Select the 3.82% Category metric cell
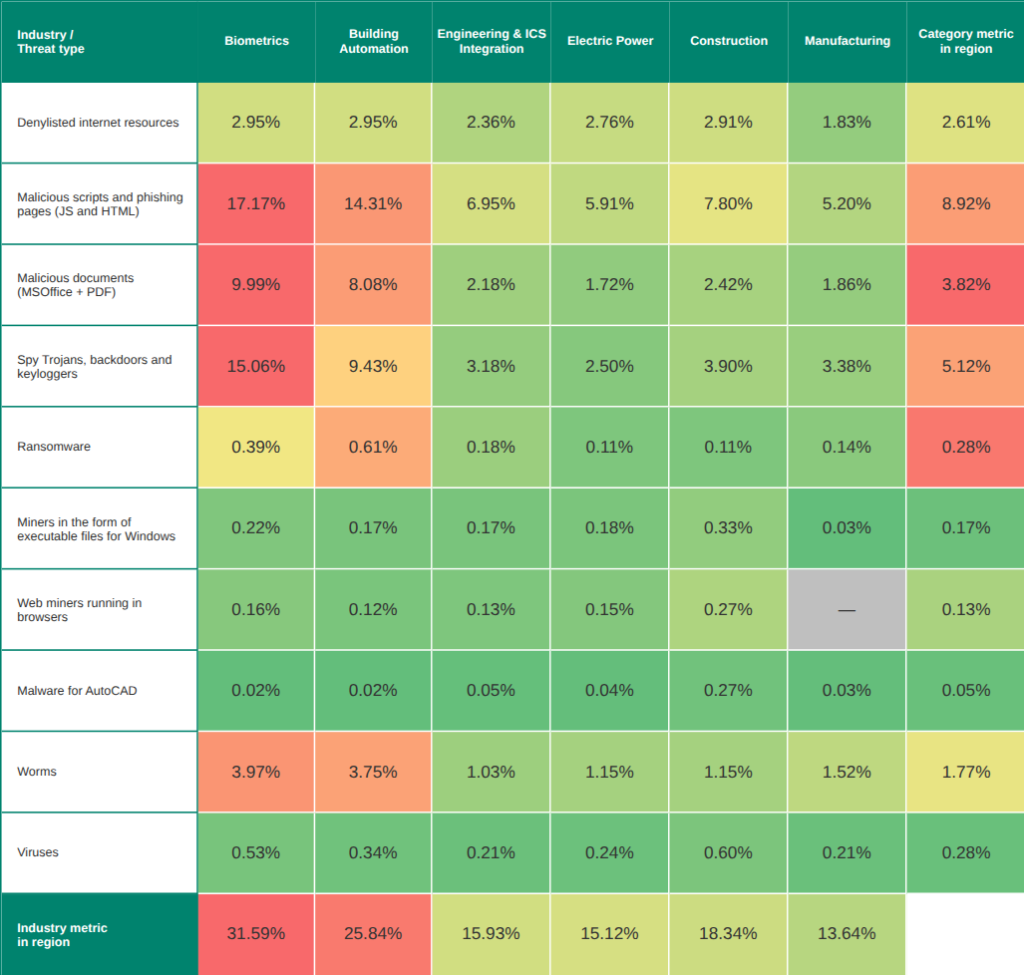Image resolution: width=1024 pixels, height=975 pixels. click(x=966, y=285)
